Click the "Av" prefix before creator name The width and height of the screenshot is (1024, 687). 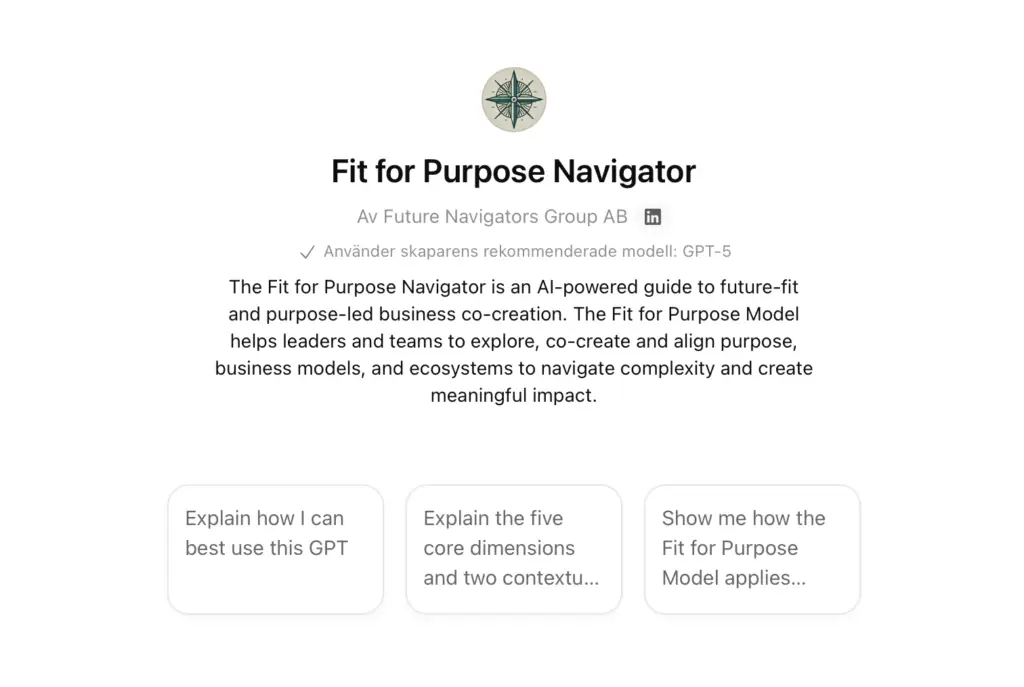367,217
